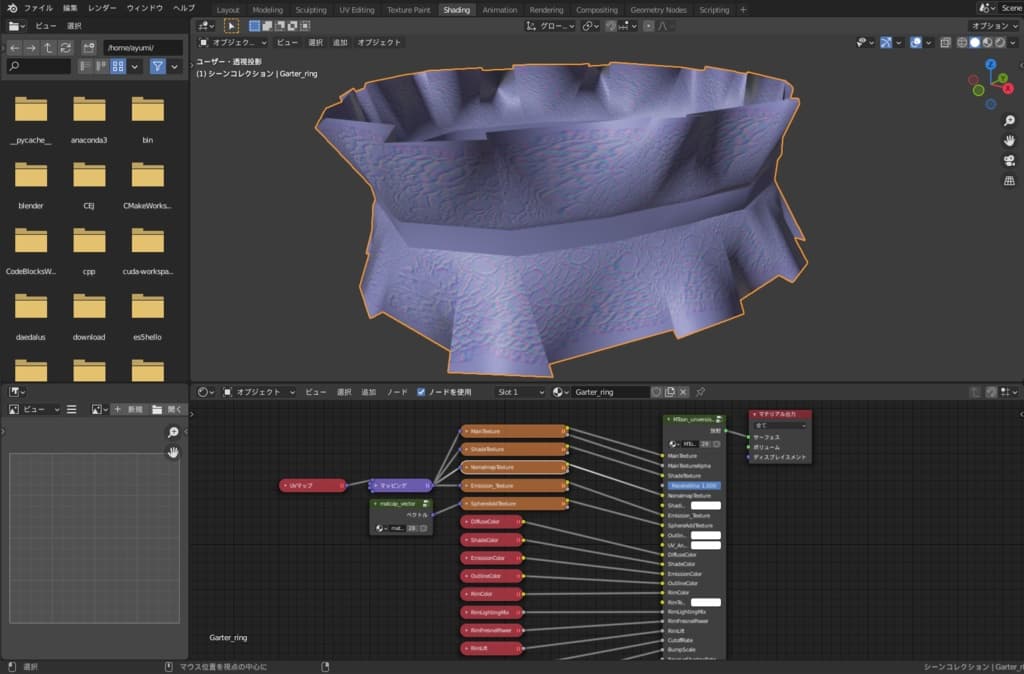Viewport: 1024px width, 674px height.
Task: Select the tweak select tool icon
Action: tap(231, 26)
